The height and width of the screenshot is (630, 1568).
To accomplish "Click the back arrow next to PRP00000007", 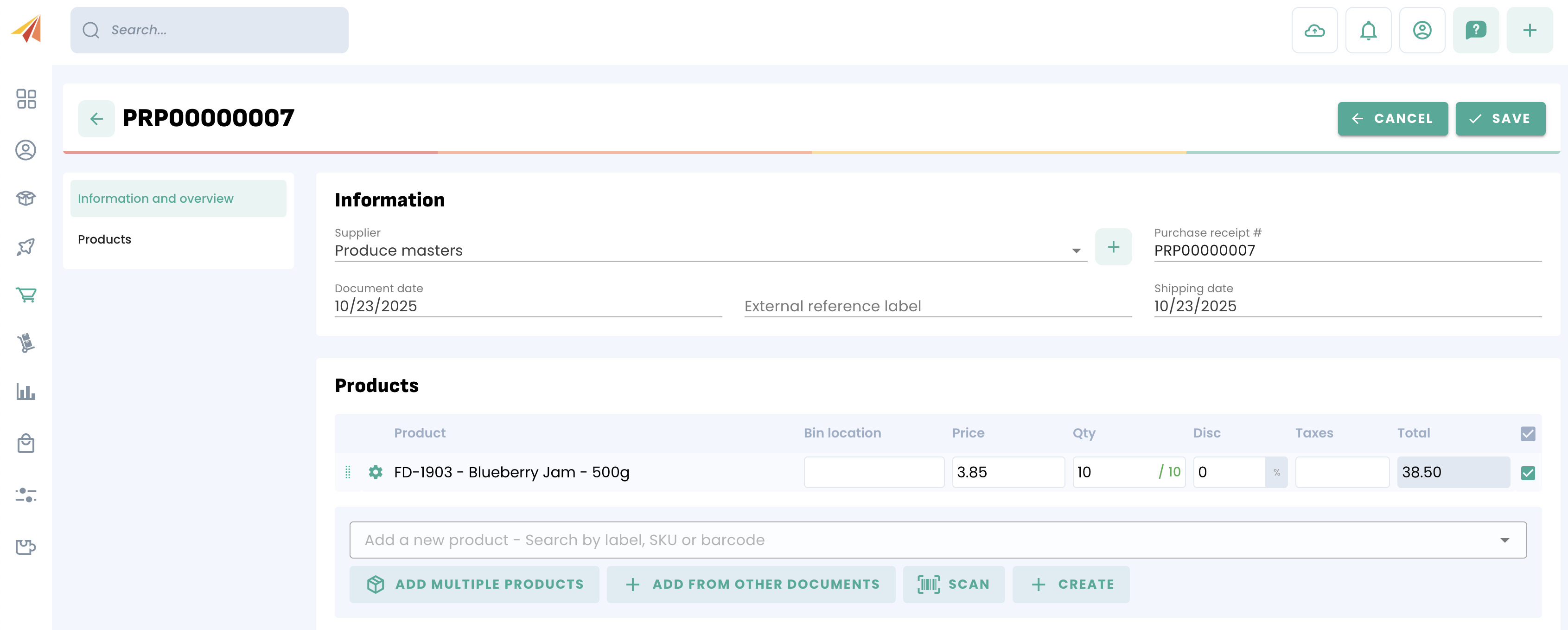I will (x=96, y=119).
